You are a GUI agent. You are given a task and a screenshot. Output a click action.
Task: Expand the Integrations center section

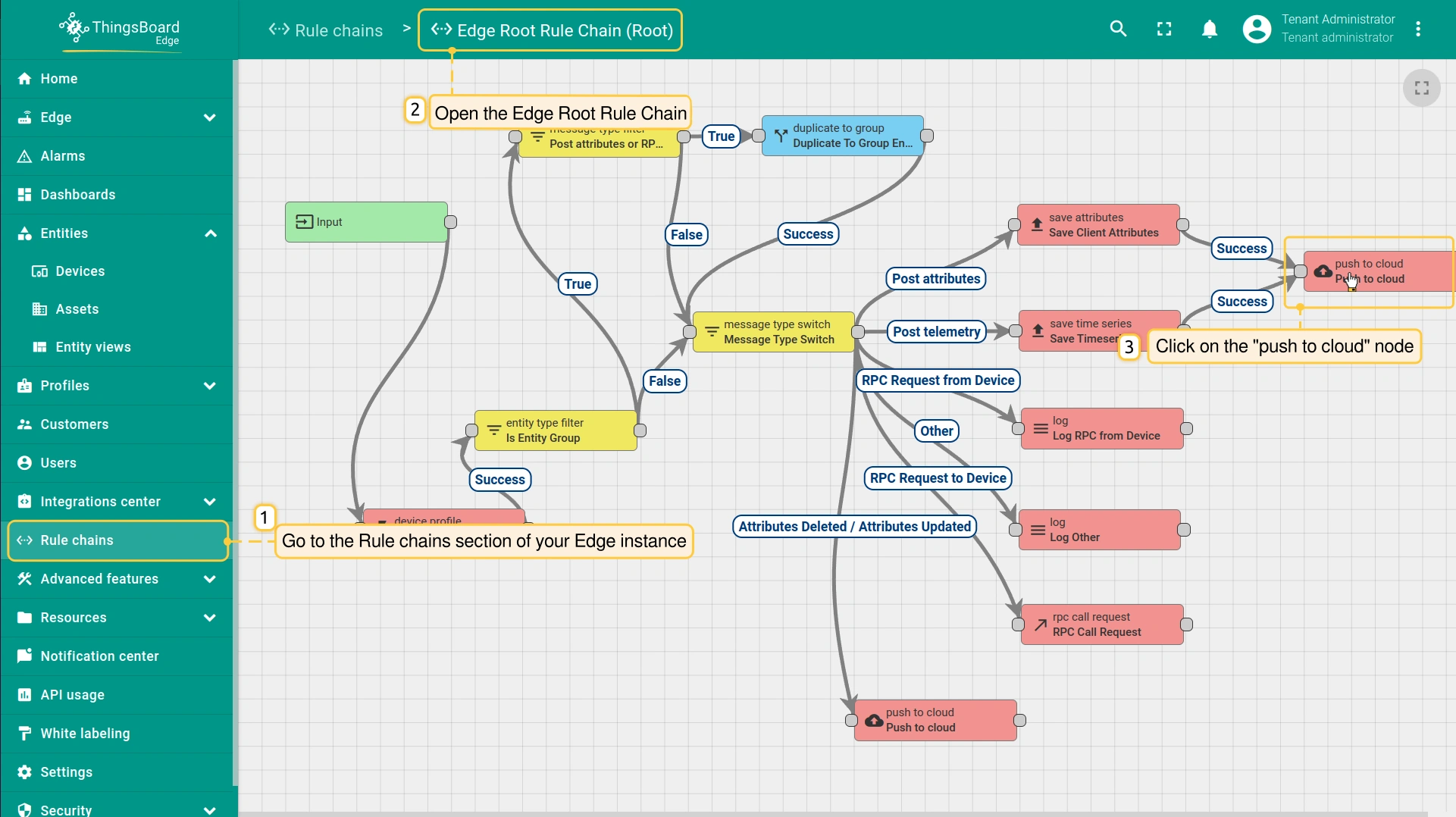click(210, 502)
